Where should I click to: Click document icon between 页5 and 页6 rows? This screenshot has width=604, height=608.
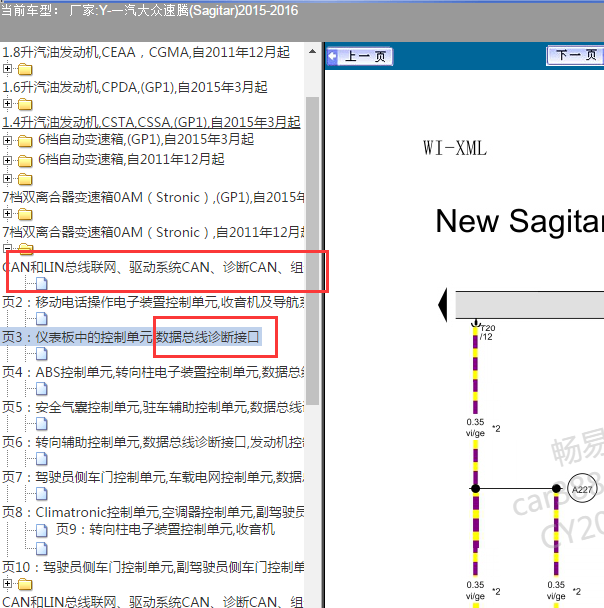41,424
